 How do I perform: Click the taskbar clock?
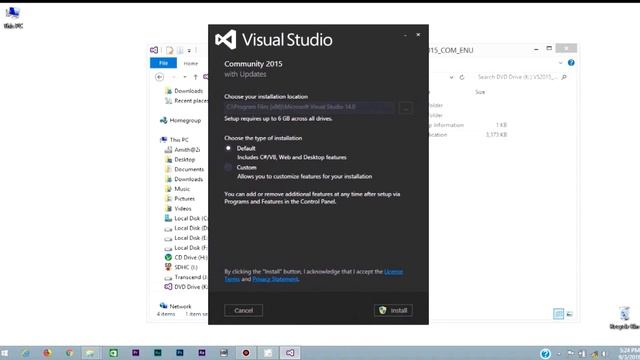pyautogui.click(x=629, y=353)
